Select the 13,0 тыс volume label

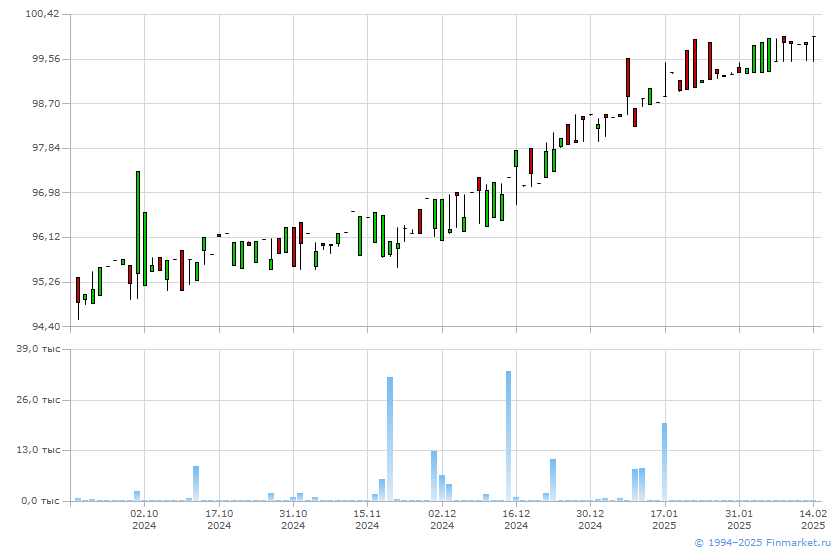38,450
